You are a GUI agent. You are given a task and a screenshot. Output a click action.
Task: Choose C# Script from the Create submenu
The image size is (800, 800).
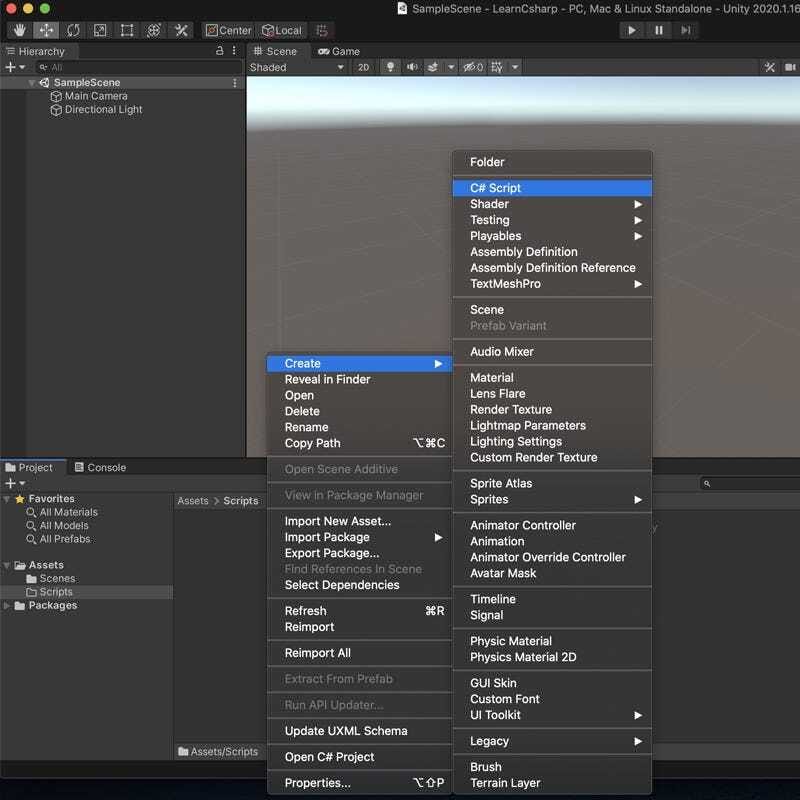pyautogui.click(x=496, y=188)
